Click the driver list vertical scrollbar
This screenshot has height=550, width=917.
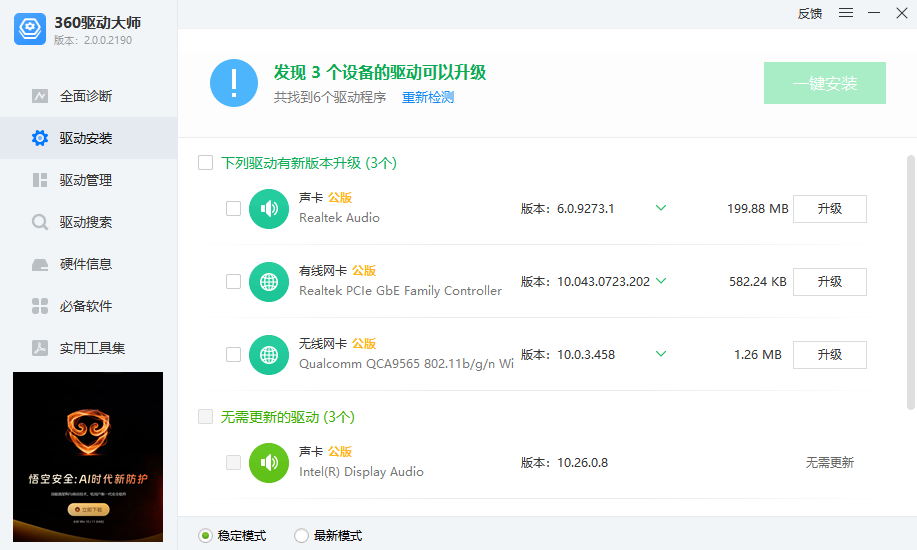pyautogui.click(x=911, y=283)
